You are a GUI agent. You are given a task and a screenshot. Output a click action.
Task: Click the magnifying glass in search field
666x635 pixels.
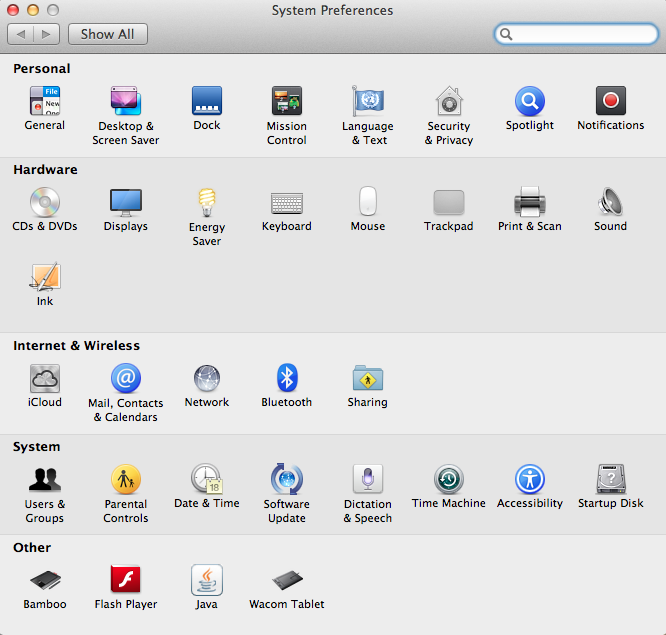tap(505, 34)
